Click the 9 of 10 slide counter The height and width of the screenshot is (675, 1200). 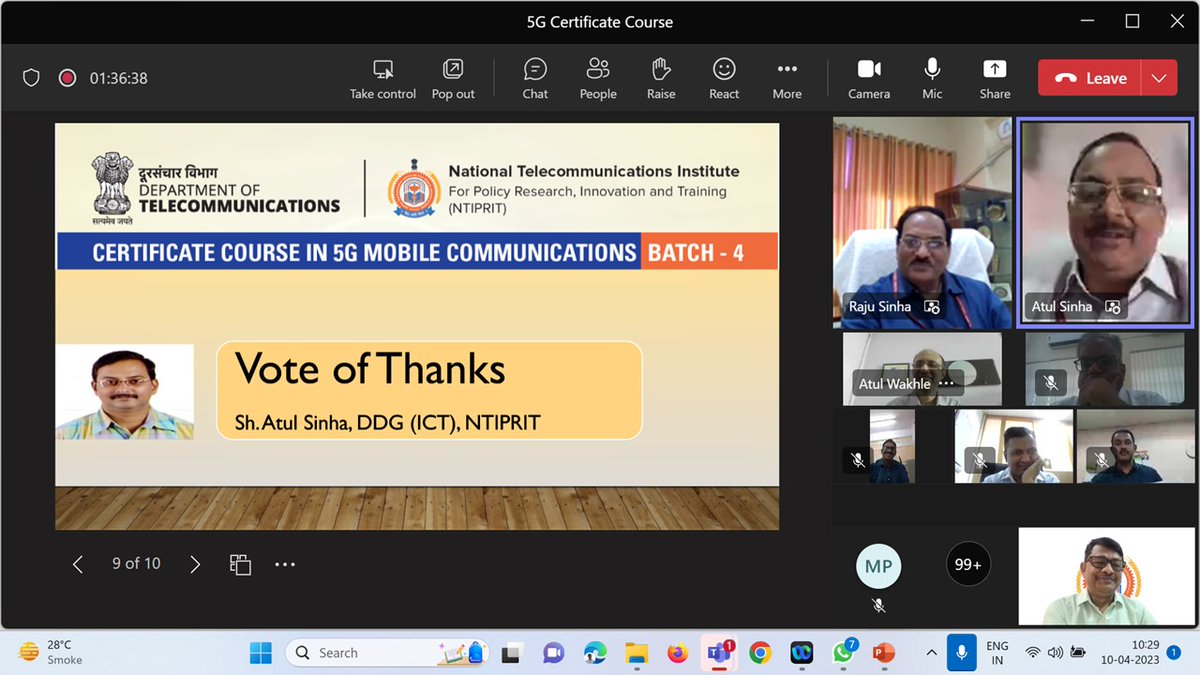click(136, 564)
